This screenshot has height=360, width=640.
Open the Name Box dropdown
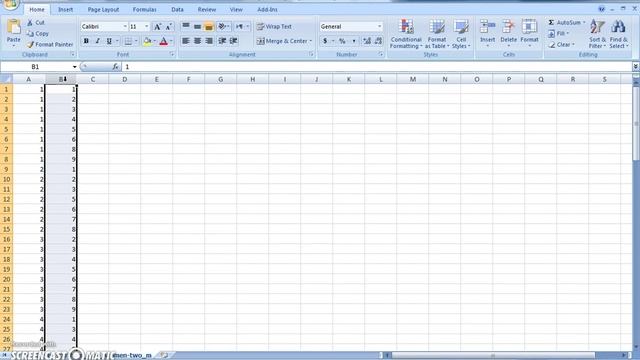tap(74, 67)
